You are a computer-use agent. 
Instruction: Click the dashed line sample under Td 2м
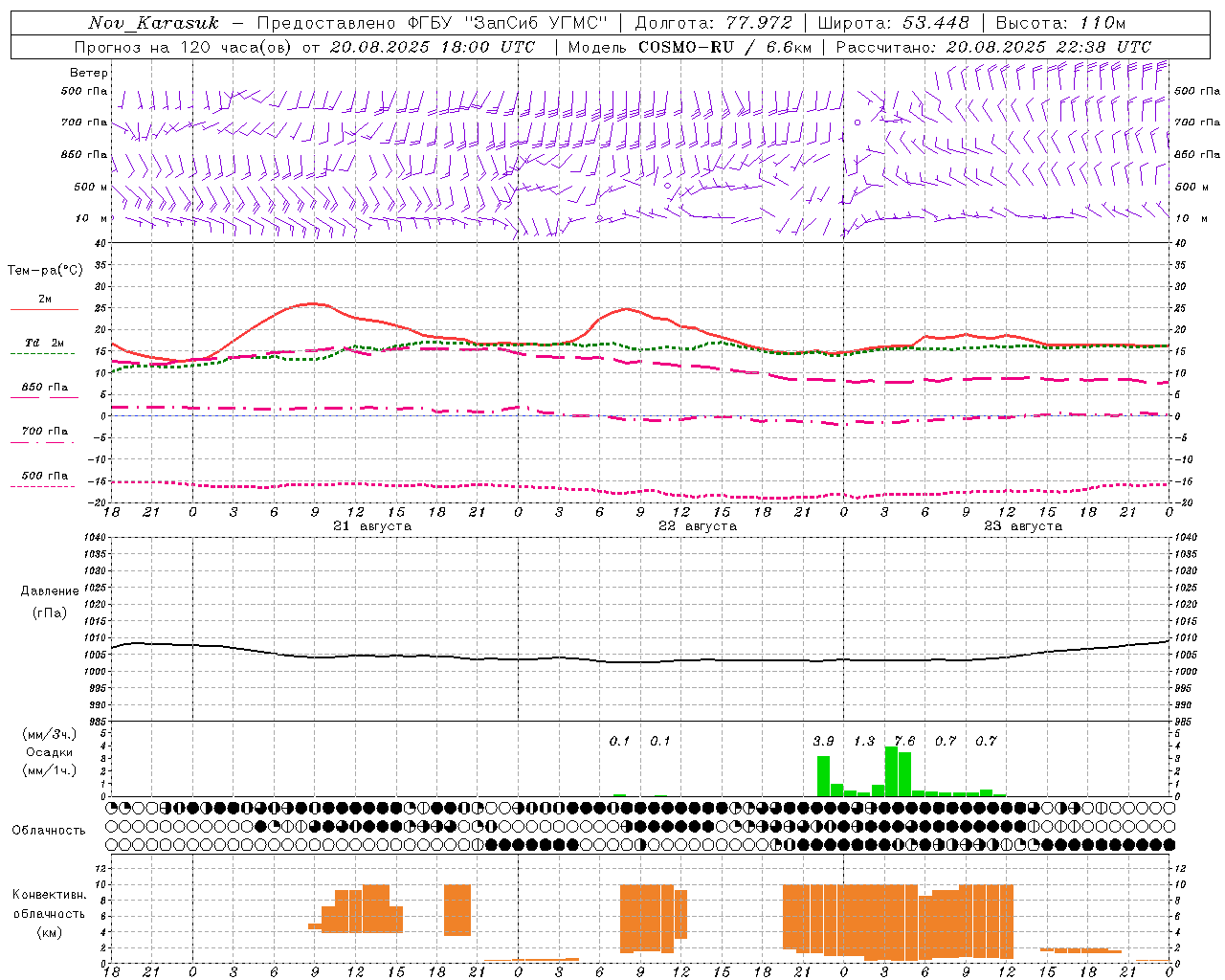43,354
